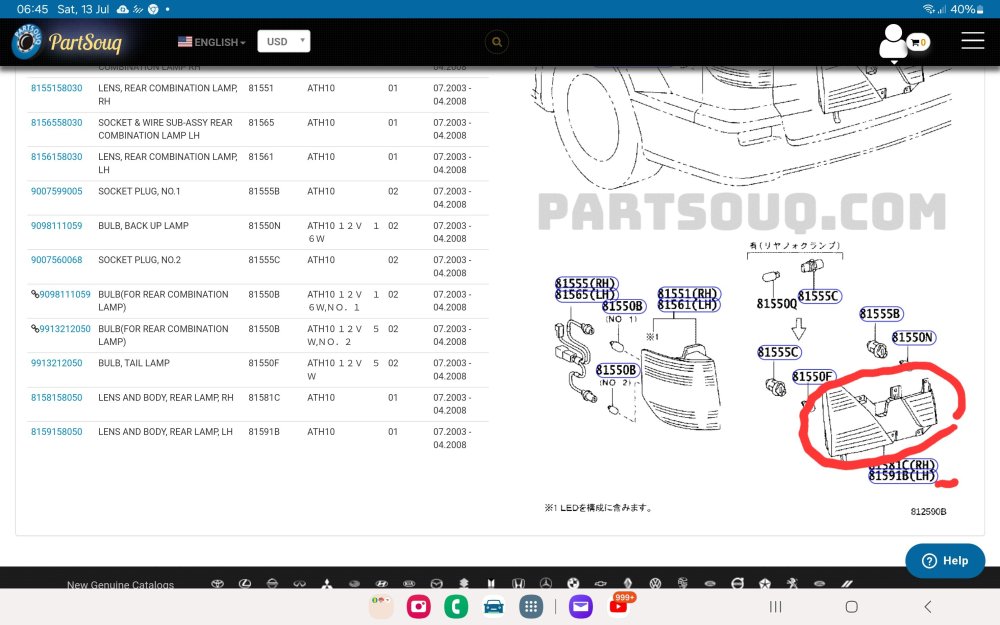
Task: Select text 'LENS AND BODY, REAR LAMP, LH'
Action: (165, 432)
